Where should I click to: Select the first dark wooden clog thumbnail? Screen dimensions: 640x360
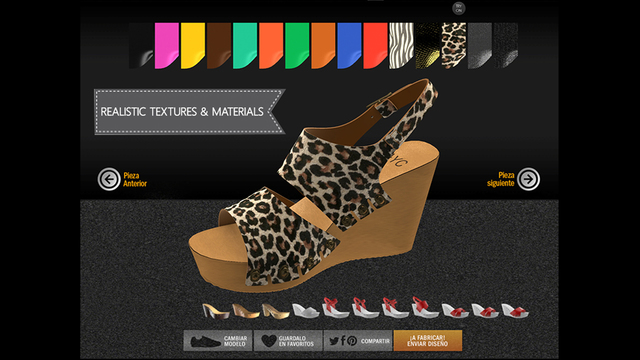tap(216, 311)
